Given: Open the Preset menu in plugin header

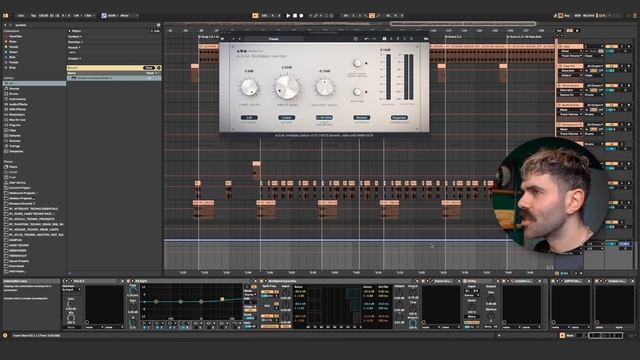Looking at the screenshot, I should coord(274,39).
